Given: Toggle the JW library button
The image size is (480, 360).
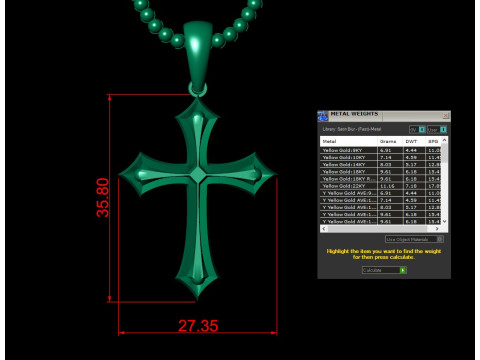Looking at the screenshot, I should point(417,129).
